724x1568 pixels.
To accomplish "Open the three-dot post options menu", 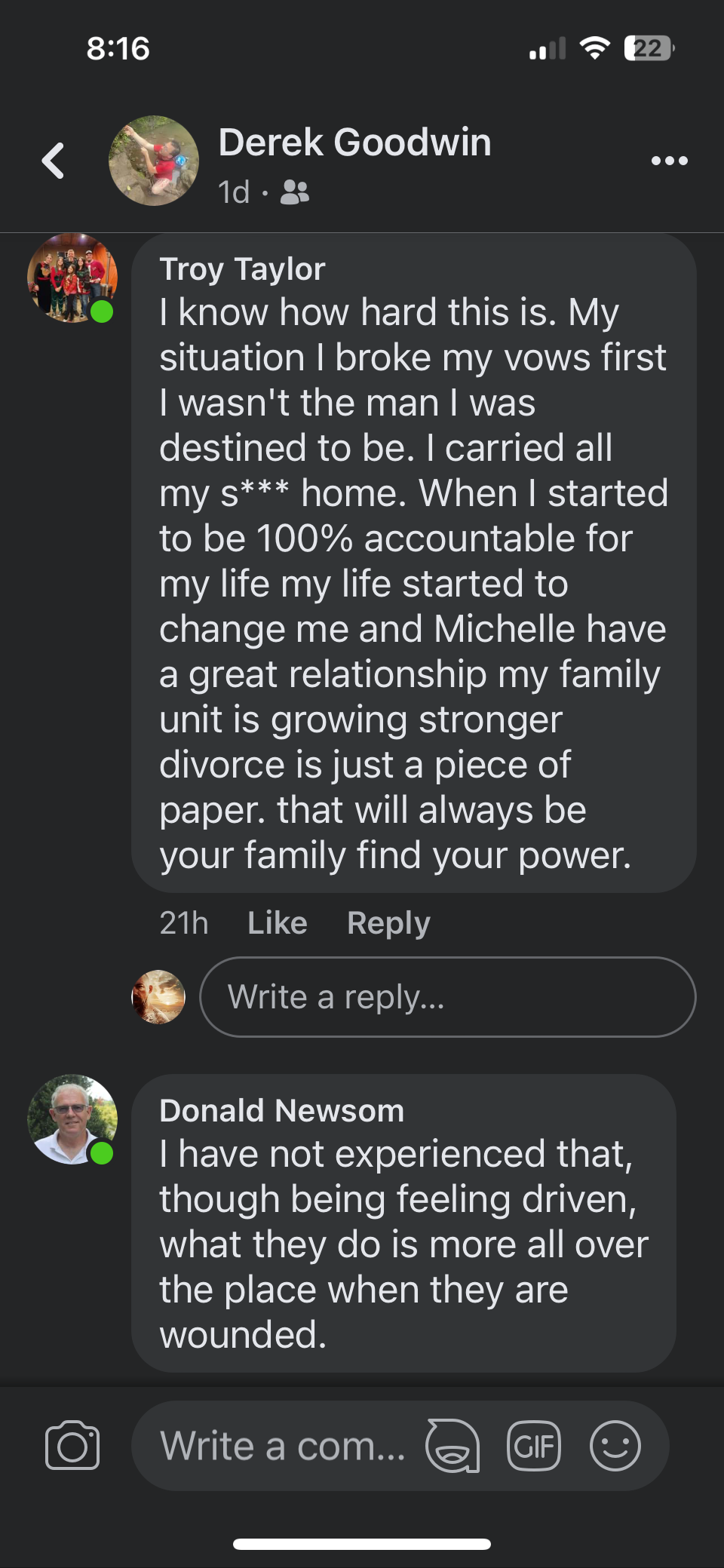I will pyautogui.click(x=669, y=161).
